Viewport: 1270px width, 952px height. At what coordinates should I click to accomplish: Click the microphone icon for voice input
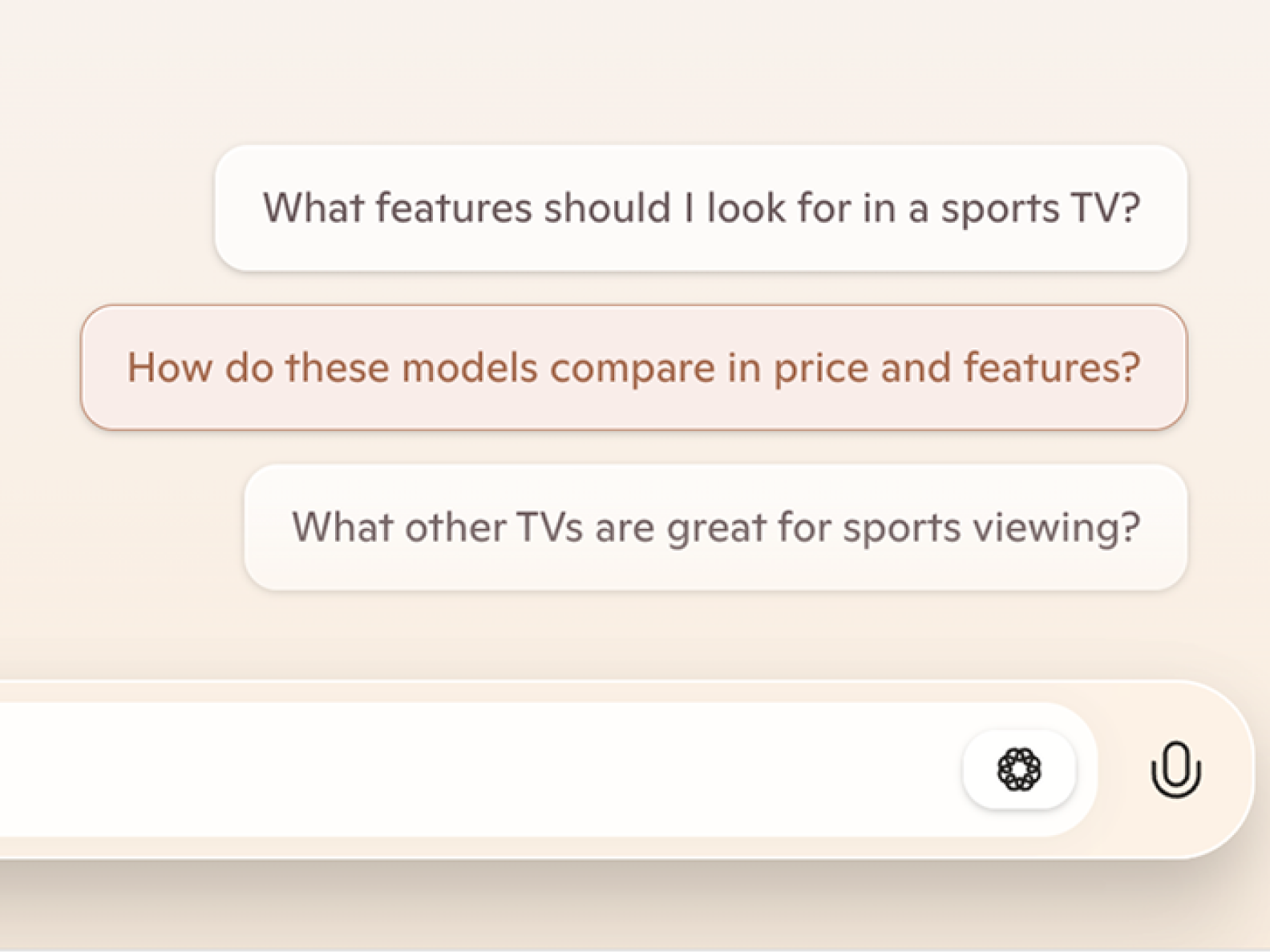1175,769
